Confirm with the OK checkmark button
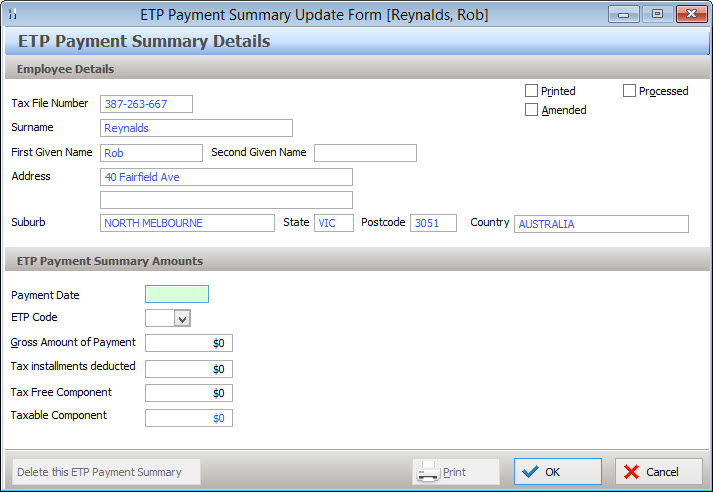The width and height of the screenshot is (713, 492). click(557, 472)
